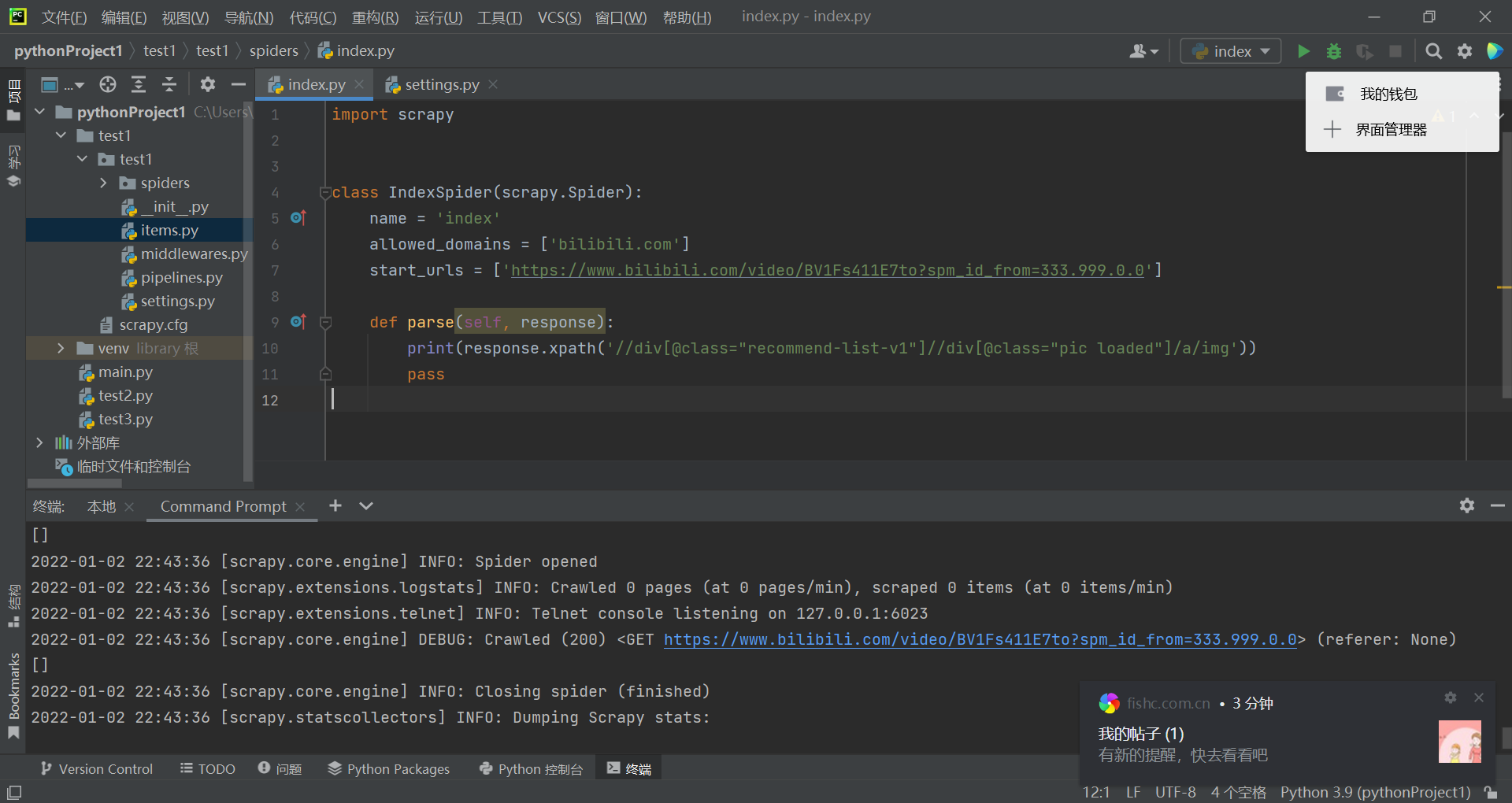Open the Python 控制台 tool window

coord(532,768)
